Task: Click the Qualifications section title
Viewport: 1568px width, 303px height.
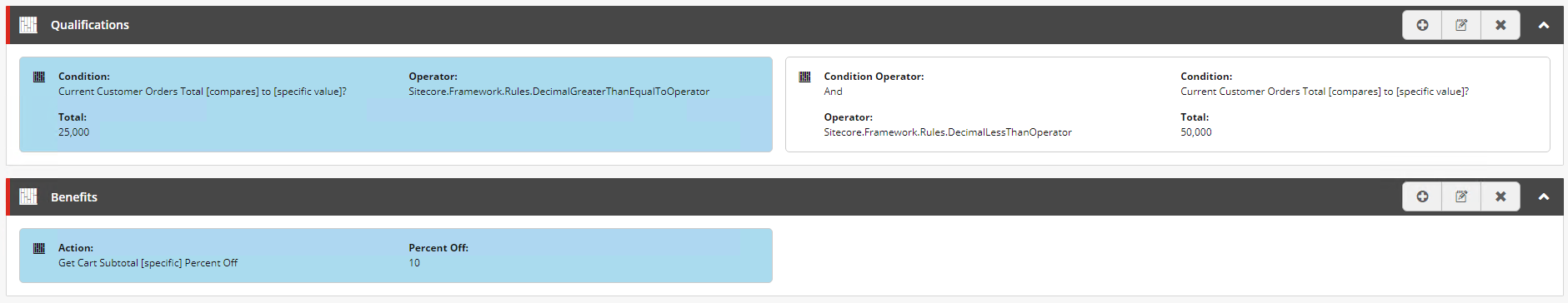Action: (x=90, y=25)
